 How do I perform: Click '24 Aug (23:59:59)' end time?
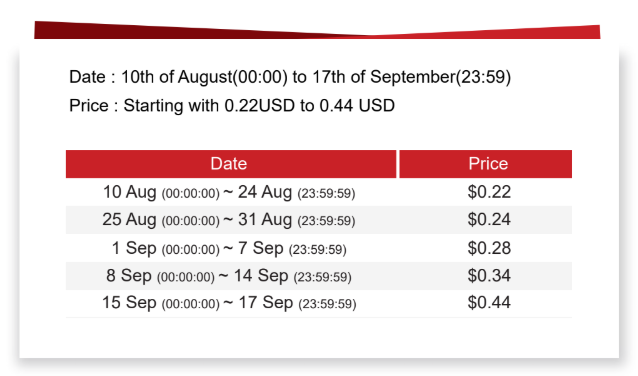297,192
